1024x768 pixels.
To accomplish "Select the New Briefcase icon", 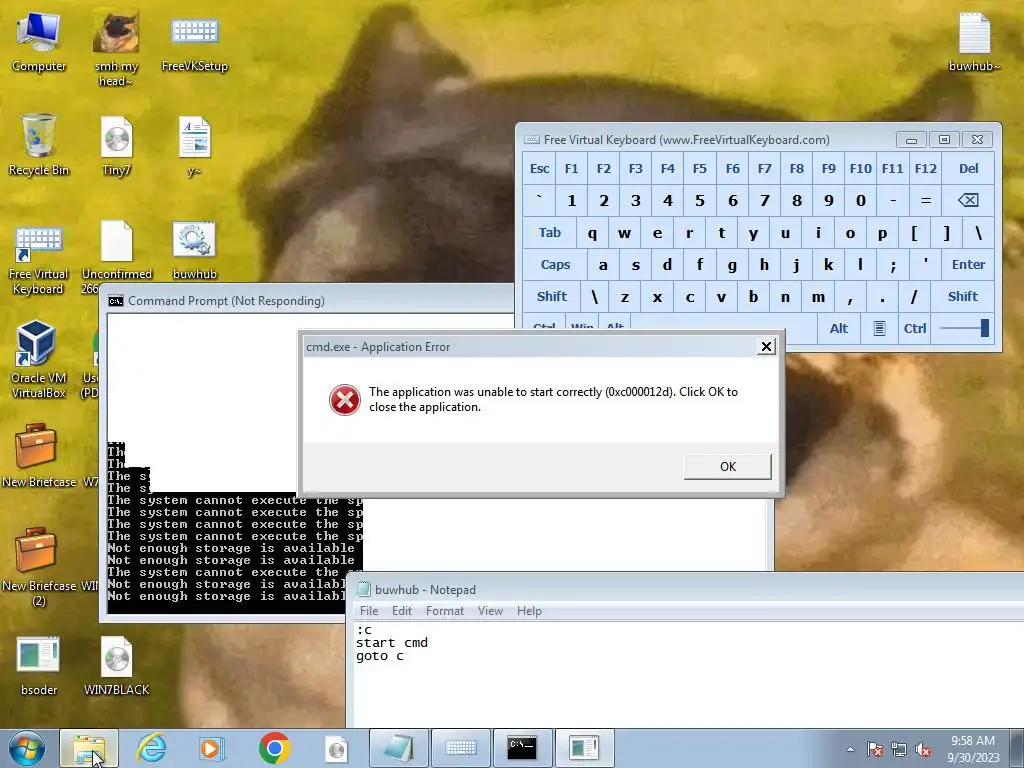I will point(39,455).
